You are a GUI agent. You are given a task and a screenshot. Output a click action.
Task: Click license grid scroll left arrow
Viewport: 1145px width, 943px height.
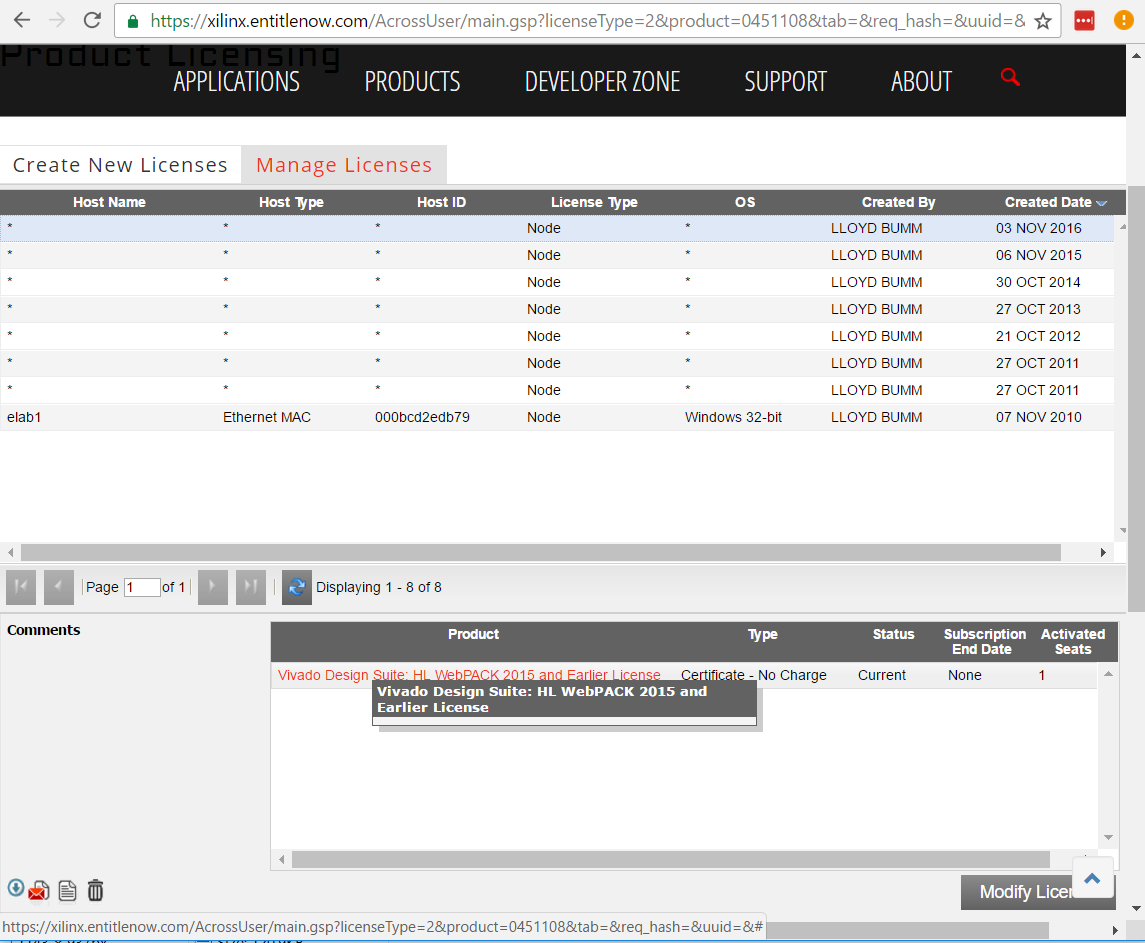[10, 552]
